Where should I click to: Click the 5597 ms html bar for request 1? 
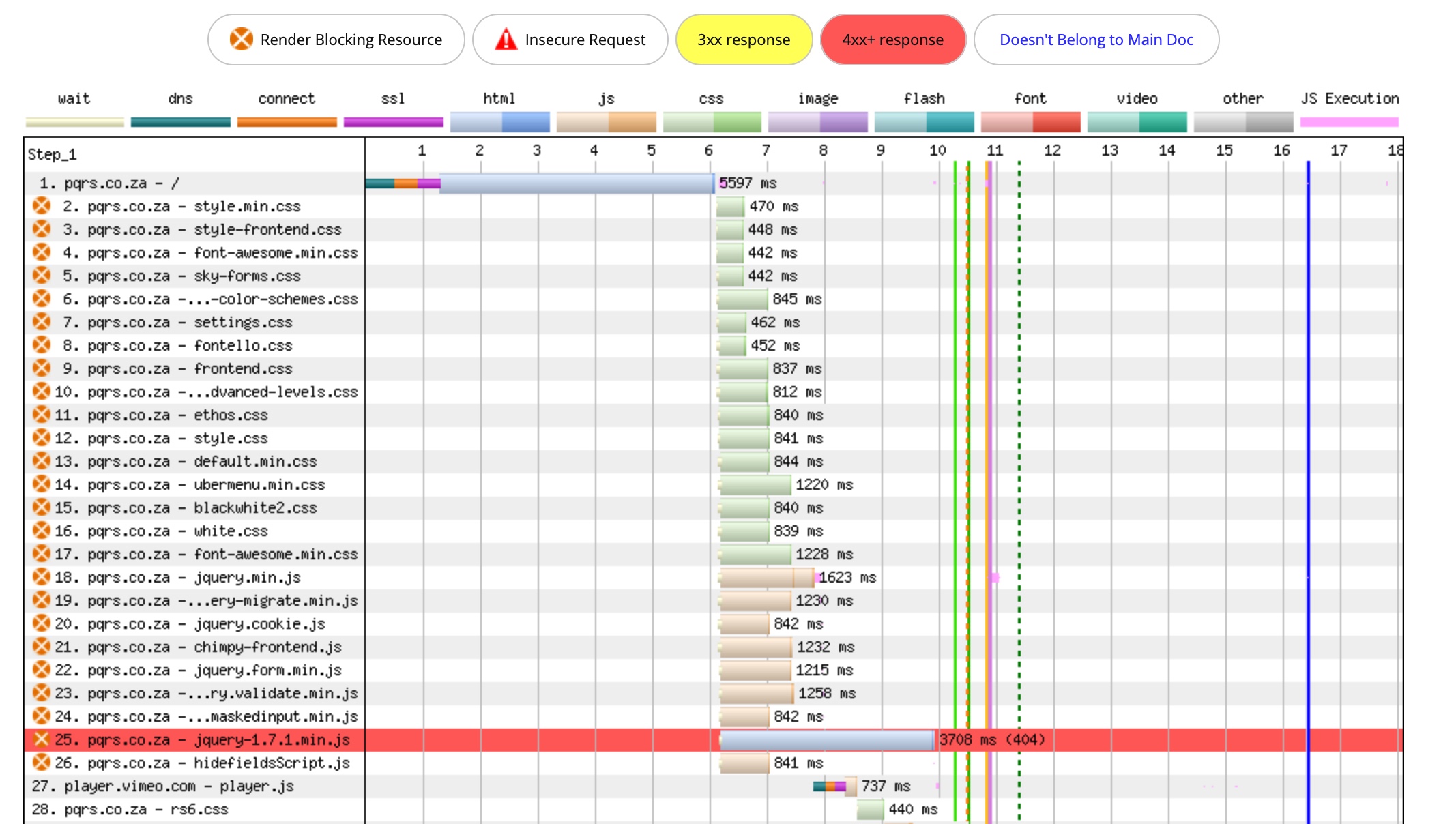point(577,183)
